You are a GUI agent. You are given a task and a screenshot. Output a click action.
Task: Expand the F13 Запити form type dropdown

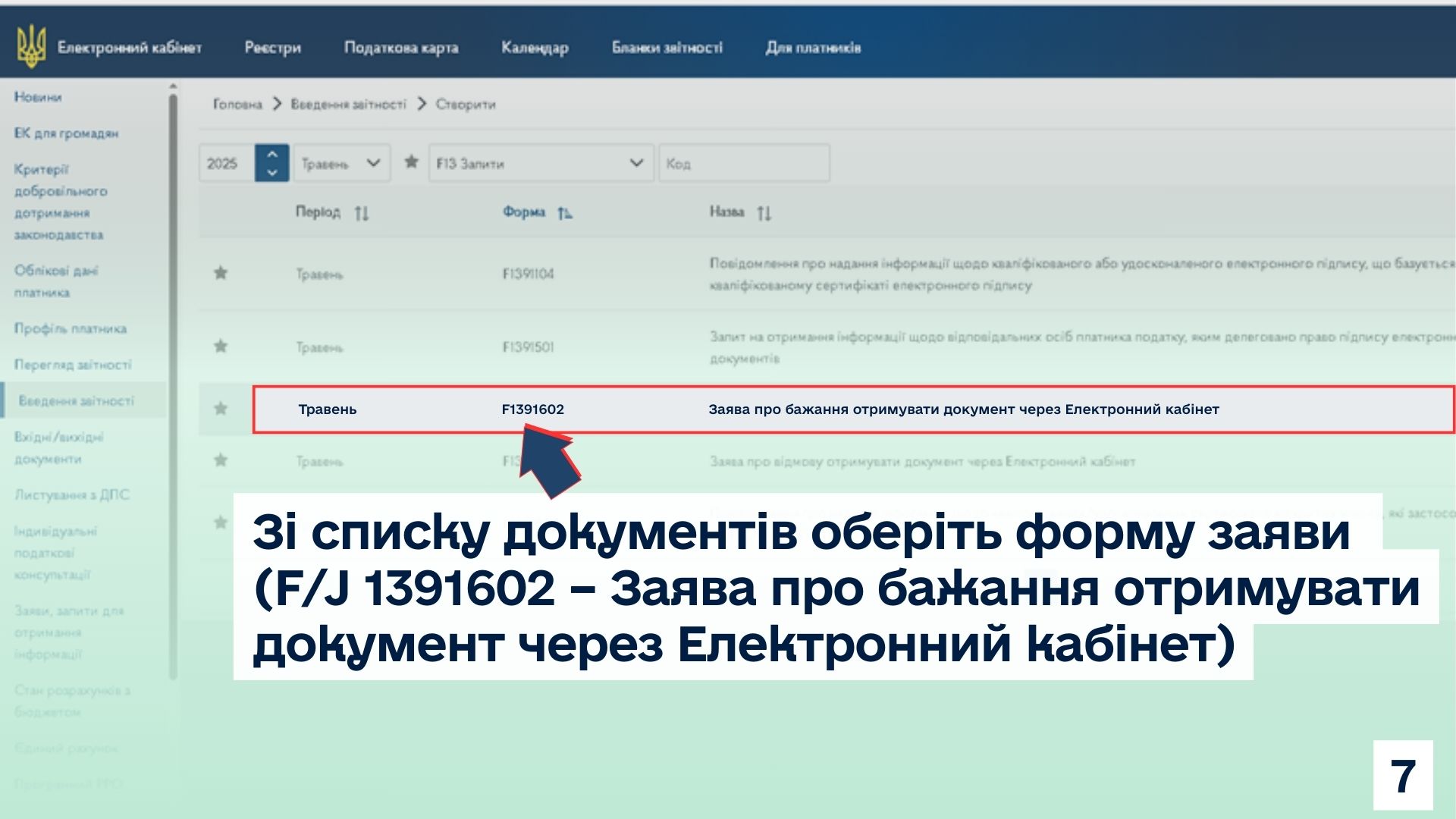541,163
